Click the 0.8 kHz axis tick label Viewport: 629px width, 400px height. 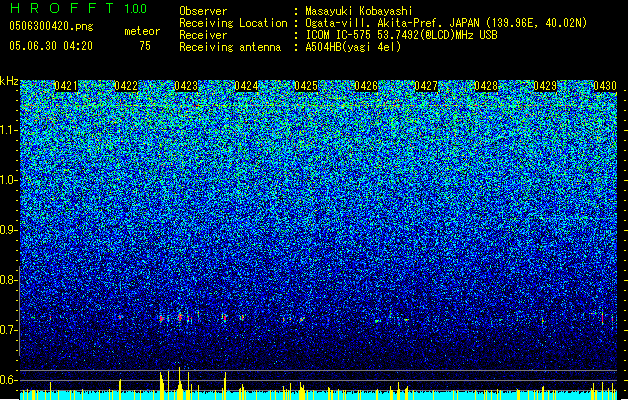[8, 280]
